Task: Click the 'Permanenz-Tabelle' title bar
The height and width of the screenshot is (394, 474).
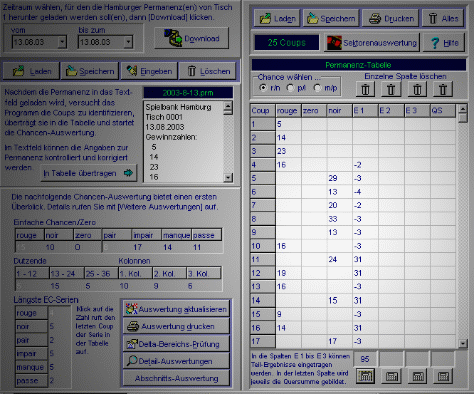Action: (x=359, y=65)
